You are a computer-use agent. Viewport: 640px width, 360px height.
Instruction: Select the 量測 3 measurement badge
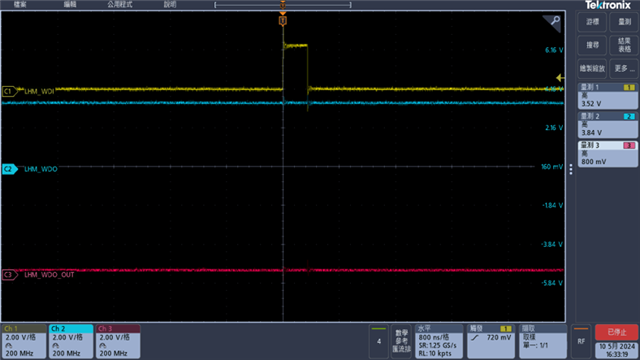tap(607, 154)
